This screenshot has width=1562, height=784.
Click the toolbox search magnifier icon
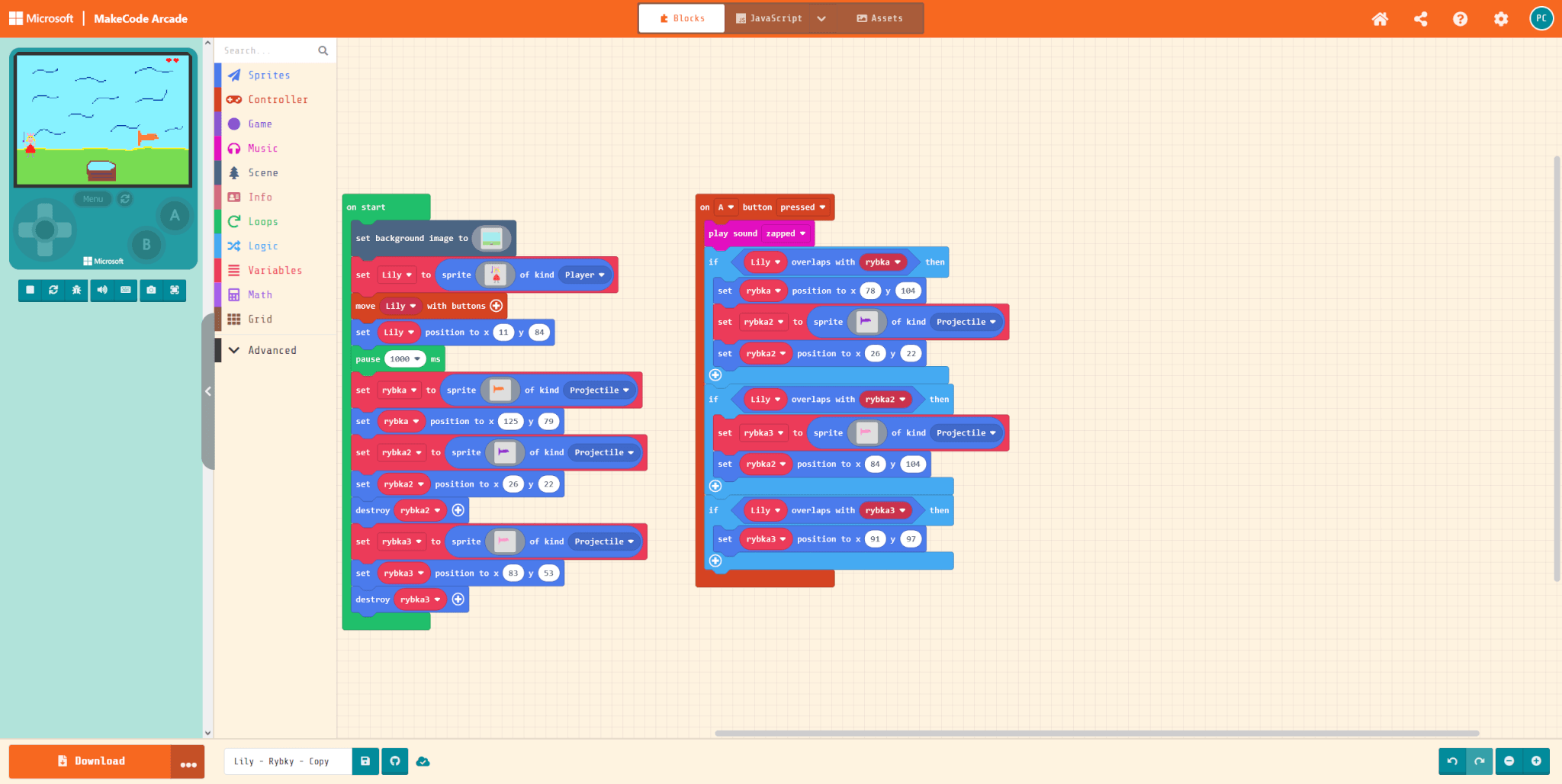[x=323, y=50]
